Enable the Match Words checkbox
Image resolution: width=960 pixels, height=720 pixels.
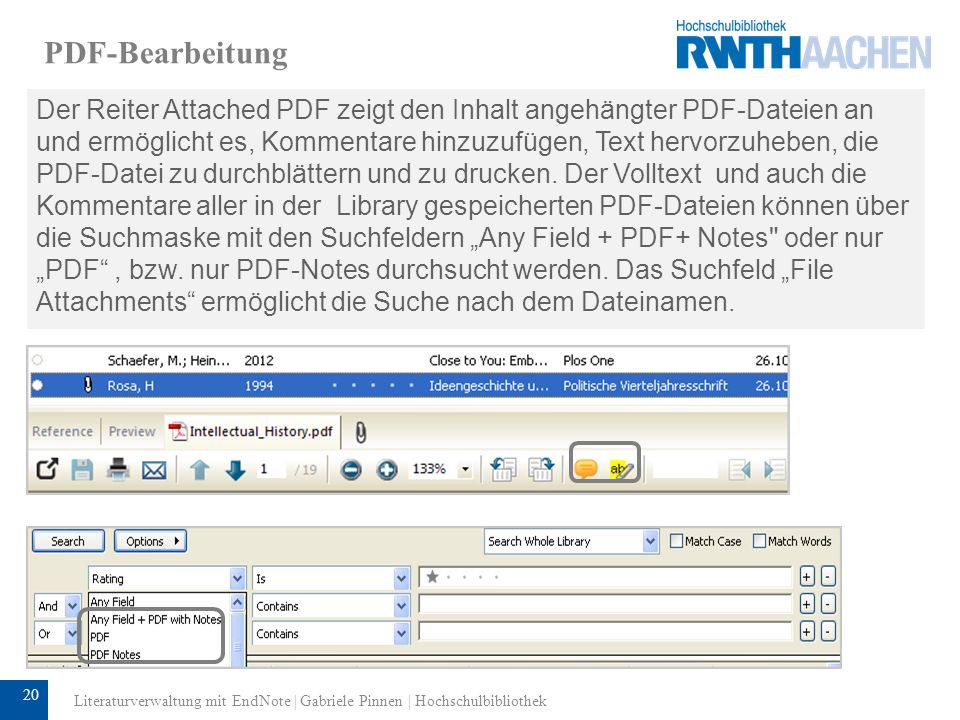click(759, 541)
